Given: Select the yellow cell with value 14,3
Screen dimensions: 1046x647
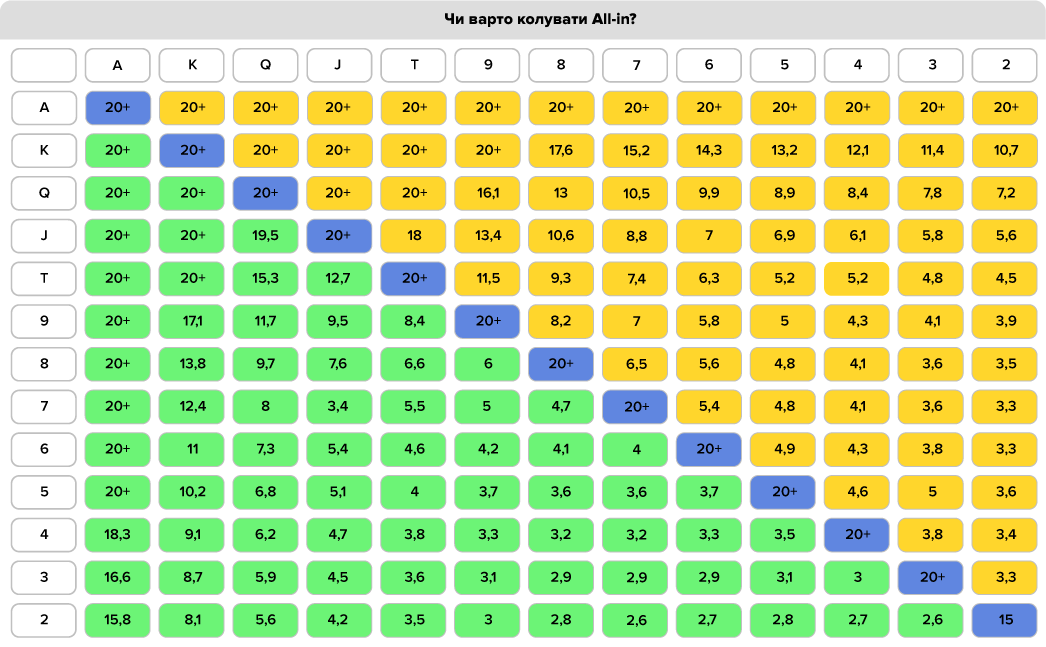Looking at the screenshot, I should tap(709, 150).
